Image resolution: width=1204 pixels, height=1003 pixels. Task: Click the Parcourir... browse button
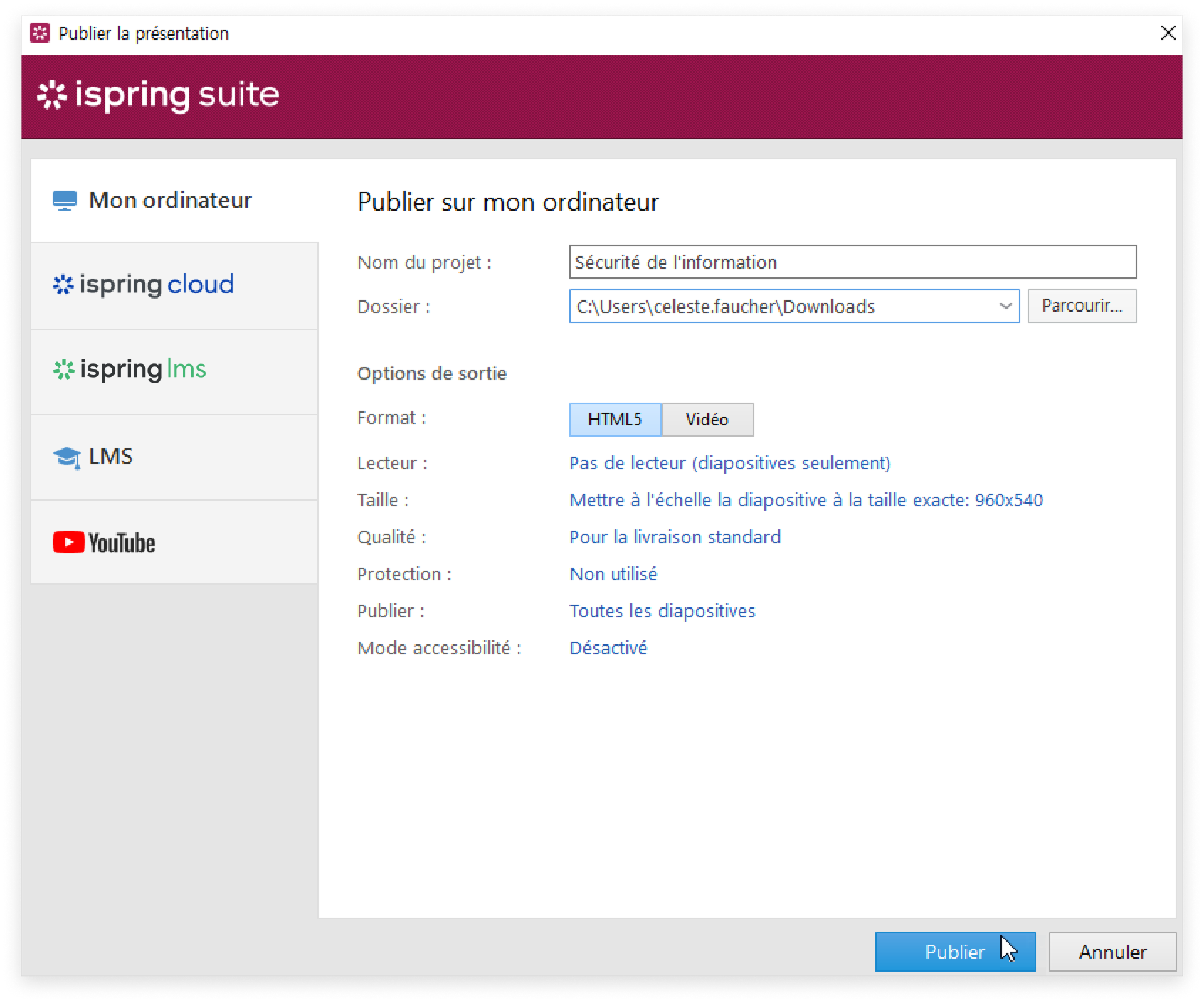tap(1081, 306)
